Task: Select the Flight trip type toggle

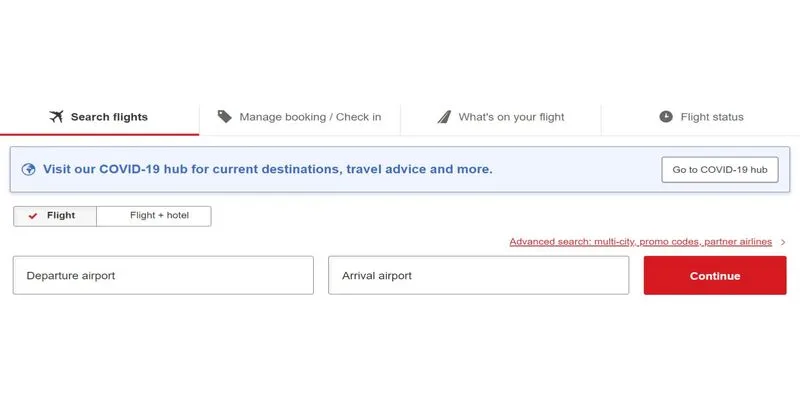Action: point(55,216)
